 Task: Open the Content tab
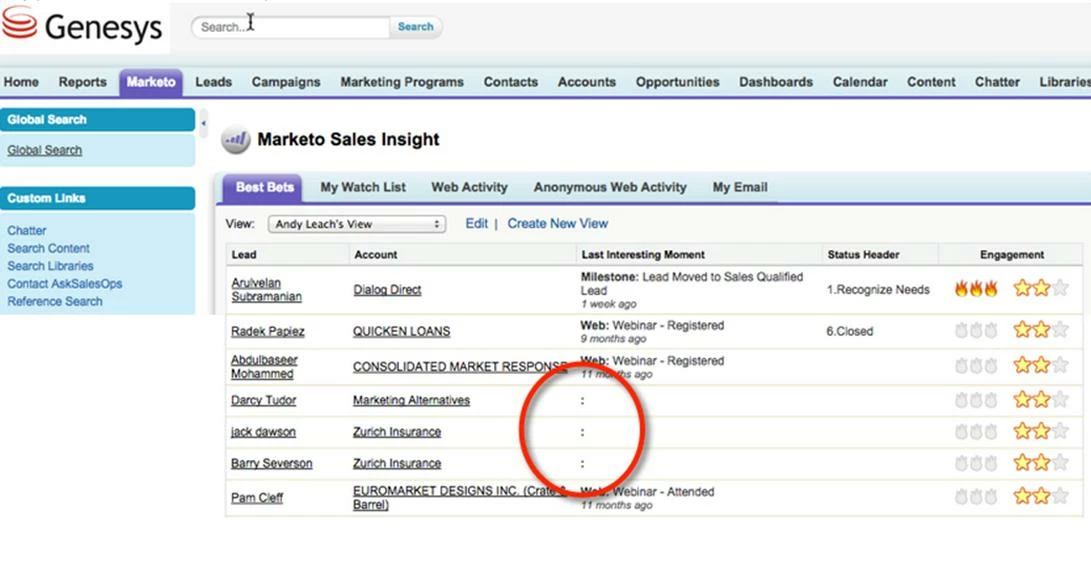click(x=931, y=82)
